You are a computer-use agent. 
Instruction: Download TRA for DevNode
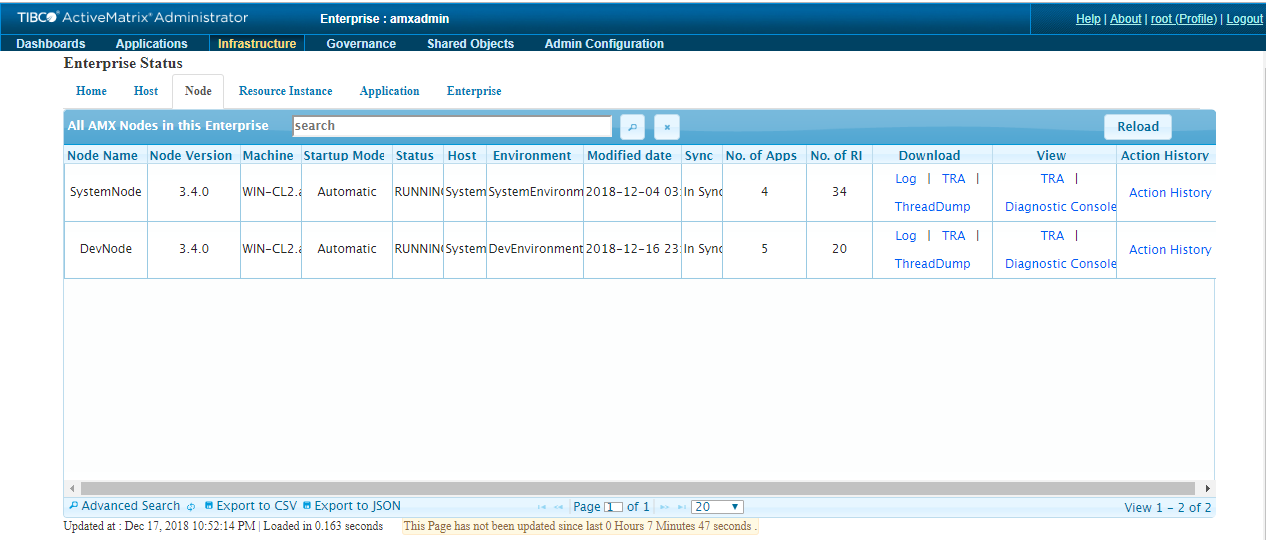tap(954, 235)
